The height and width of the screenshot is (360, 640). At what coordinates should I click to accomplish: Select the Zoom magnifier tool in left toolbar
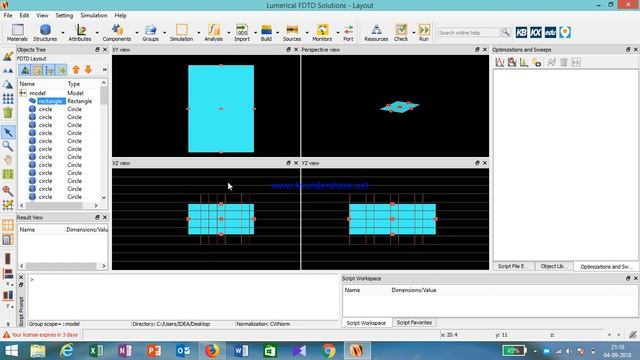click(8, 146)
